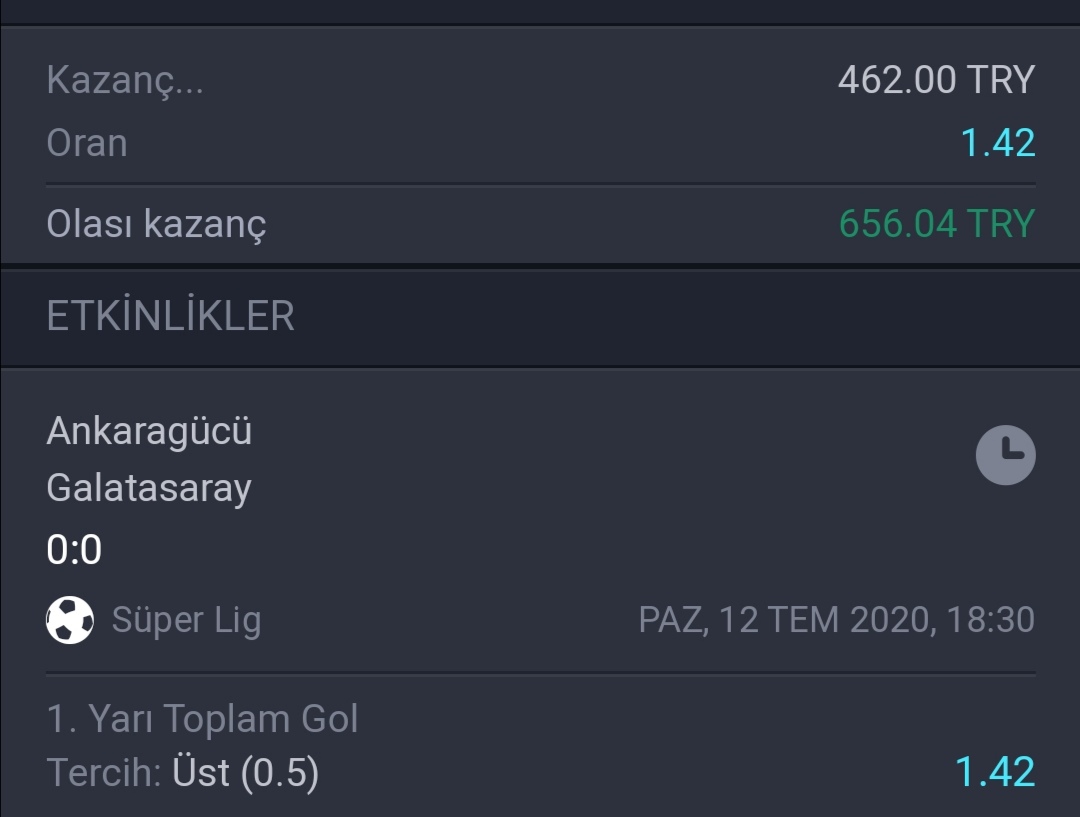Image resolution: width=1080 pixels, height=817 pixels.
Task: Tap the Olası kazanç label
Action: [x=156, y=225]
